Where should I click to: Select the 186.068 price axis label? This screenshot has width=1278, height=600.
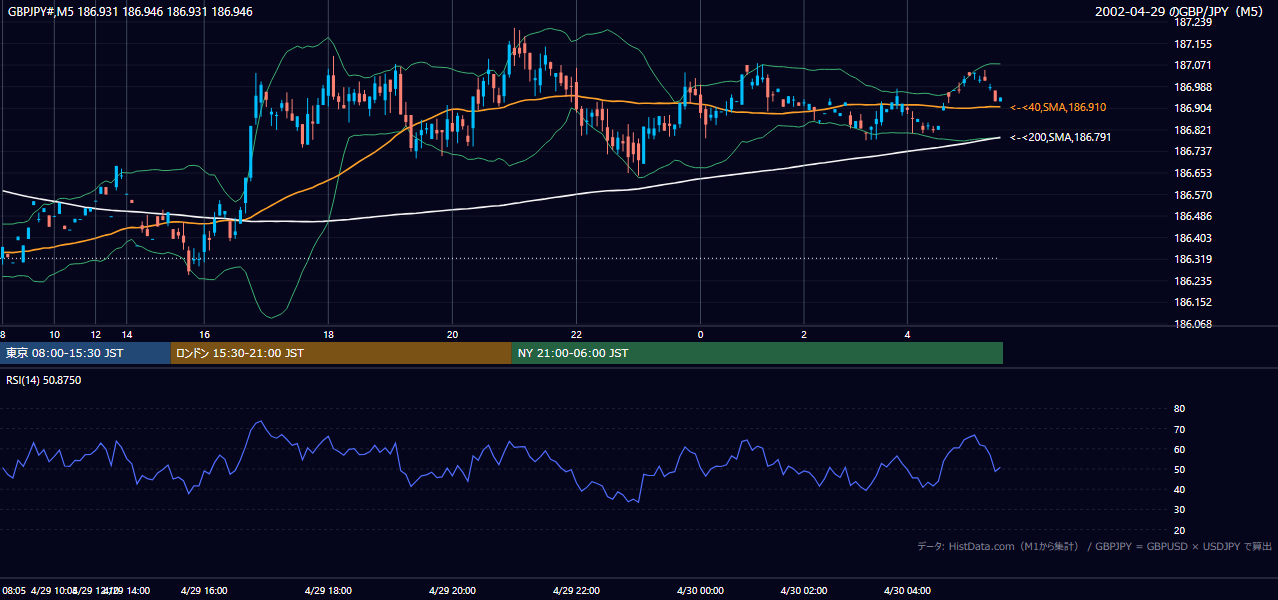click(1192, 324)
